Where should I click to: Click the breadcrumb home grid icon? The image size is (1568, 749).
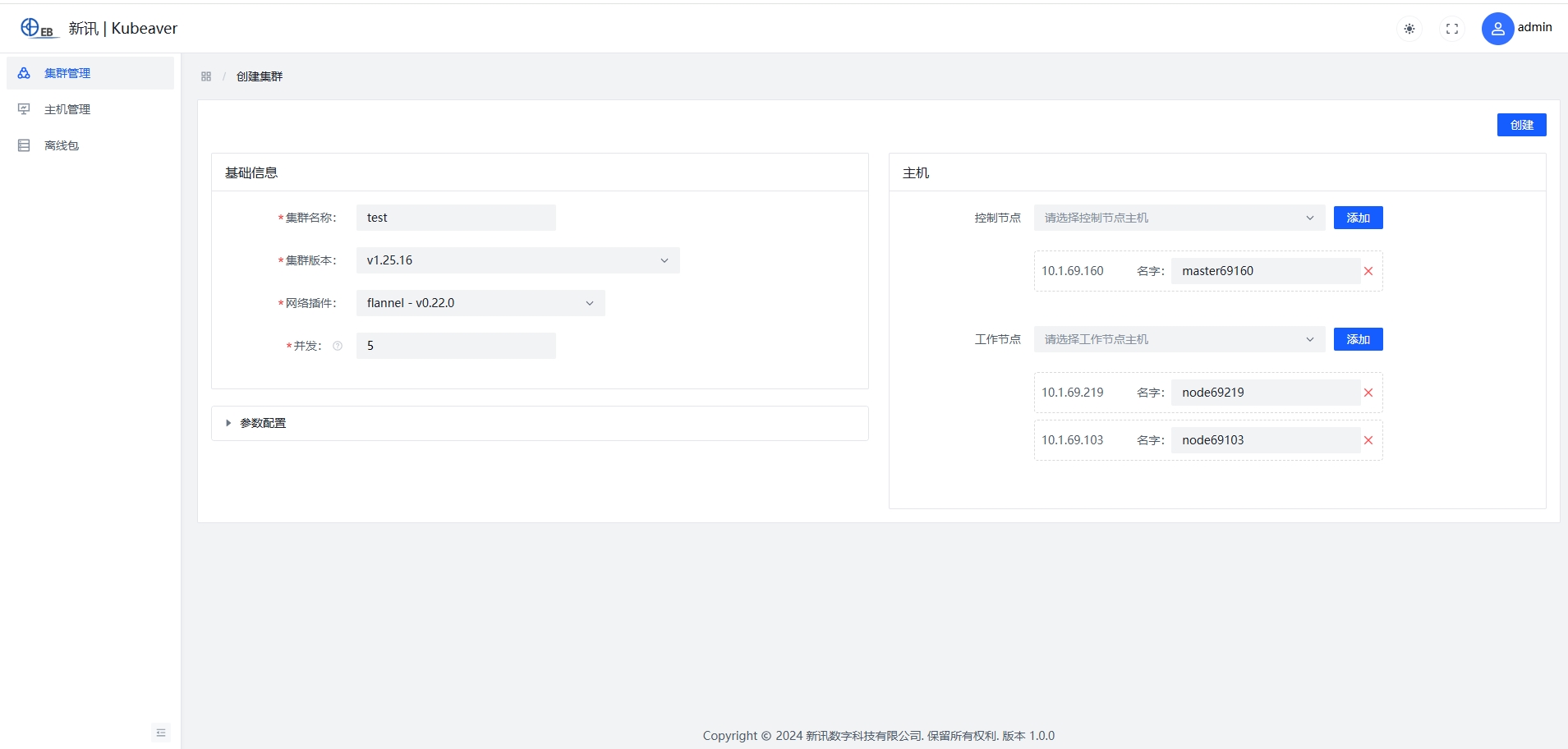tap(206, 76)
